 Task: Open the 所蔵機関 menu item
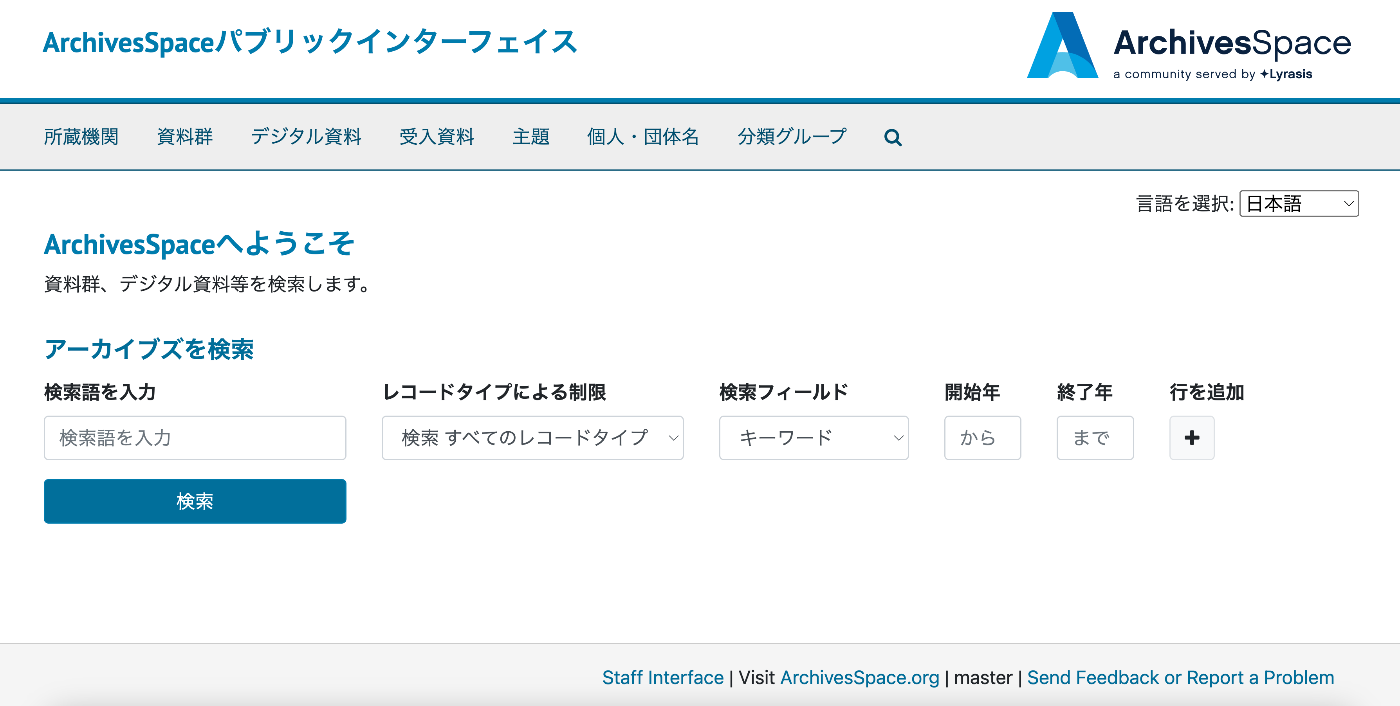(81, 137)
